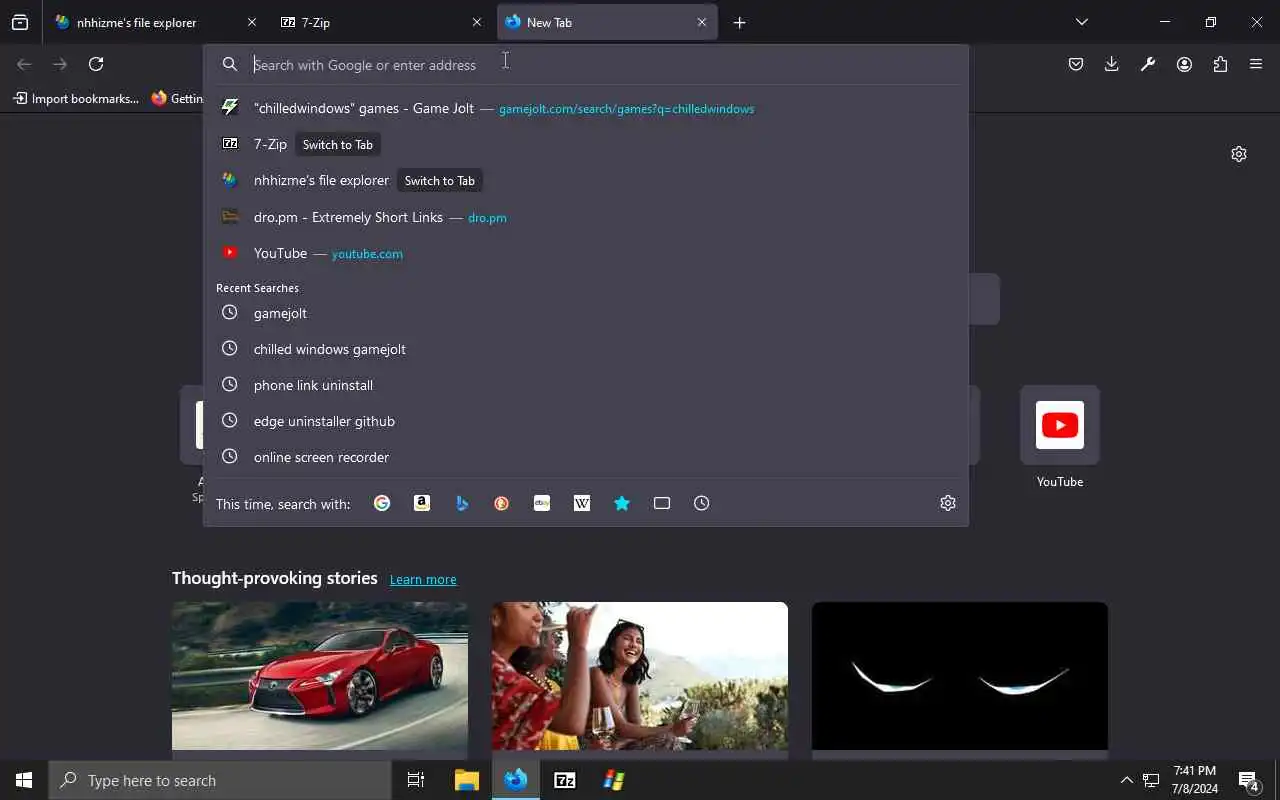Close nhhizme's file explorer tab
1280x800 pixels.
[252, 22]
